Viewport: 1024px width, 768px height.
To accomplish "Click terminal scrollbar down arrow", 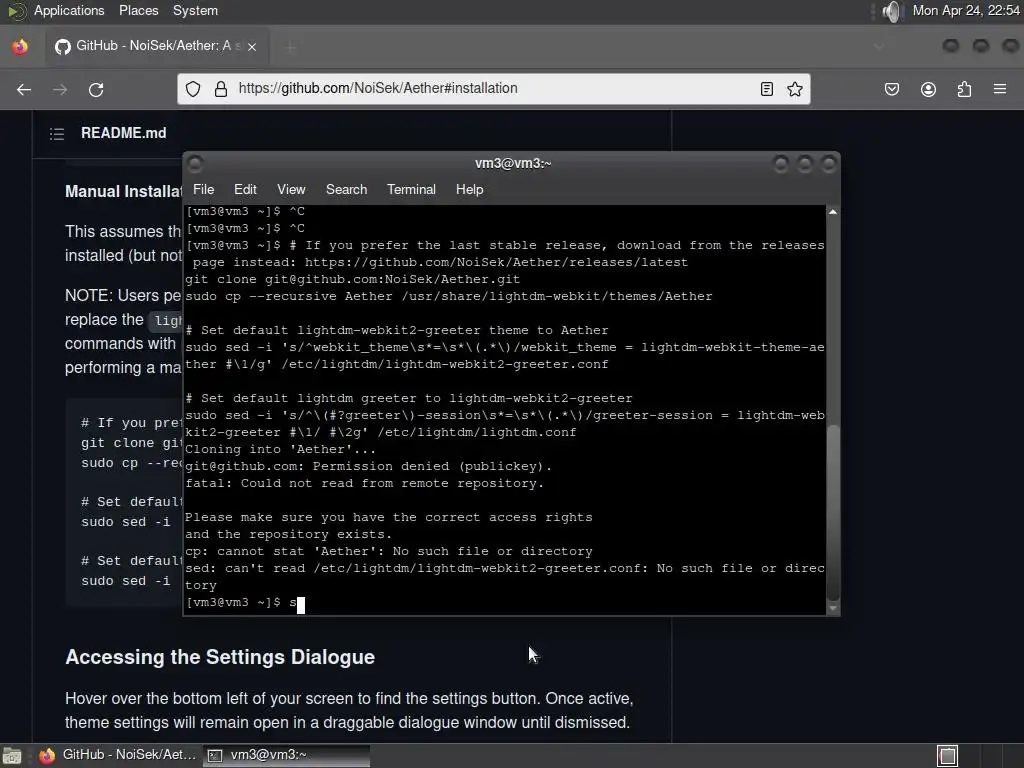I will coord(833,608).
